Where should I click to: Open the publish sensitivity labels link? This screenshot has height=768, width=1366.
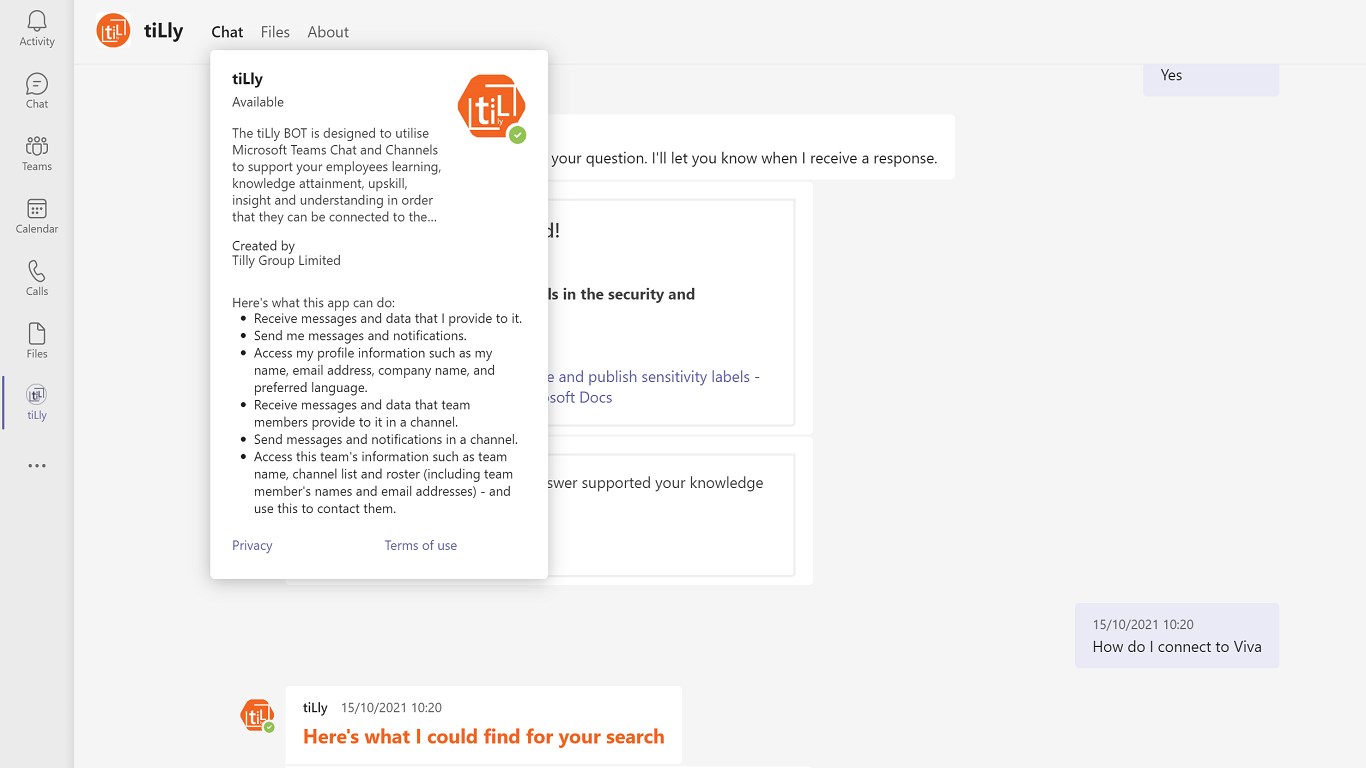[654, 387]
